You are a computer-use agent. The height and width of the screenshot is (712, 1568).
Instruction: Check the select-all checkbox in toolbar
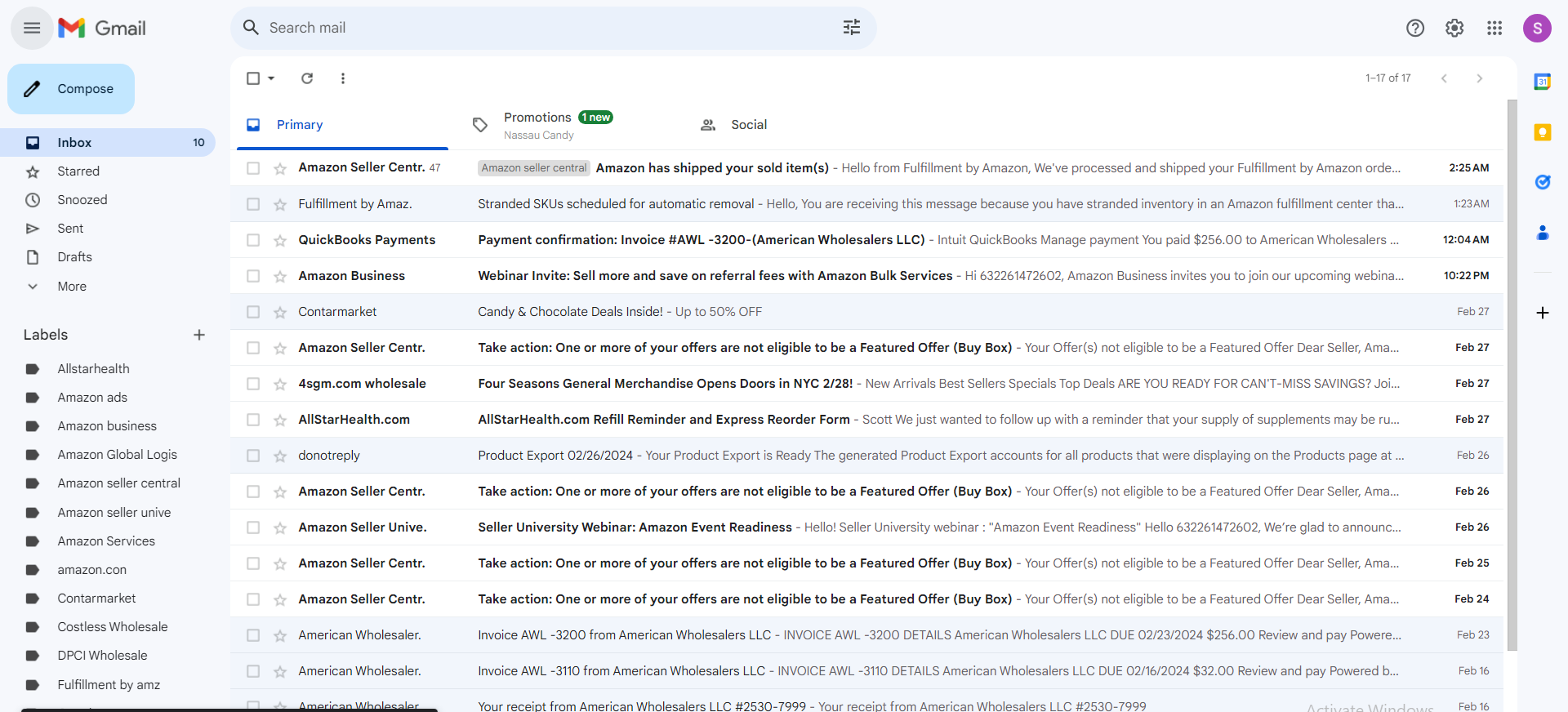click(x=253, y=78)
